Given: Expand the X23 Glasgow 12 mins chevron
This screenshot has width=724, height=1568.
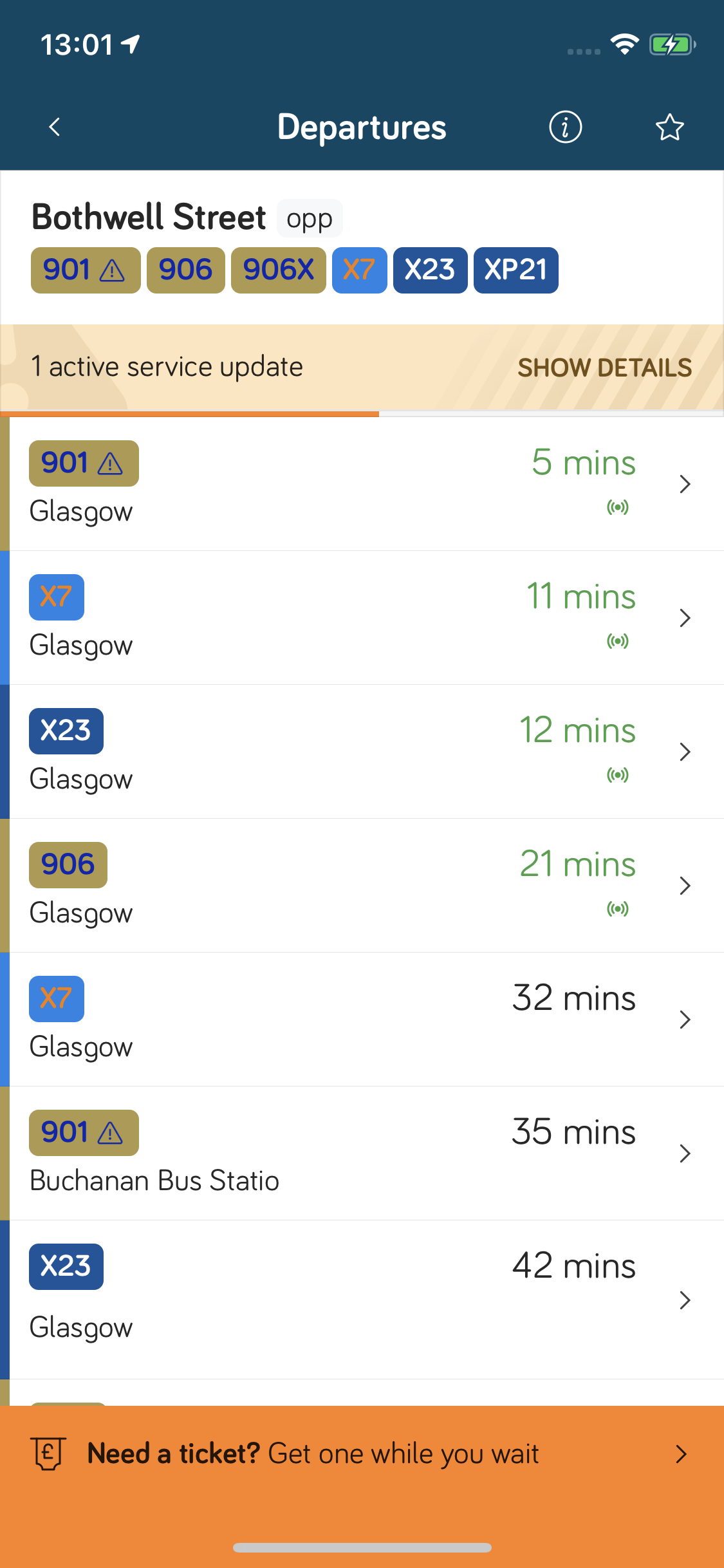Looking at the screenshot, I should pos(685,752).
